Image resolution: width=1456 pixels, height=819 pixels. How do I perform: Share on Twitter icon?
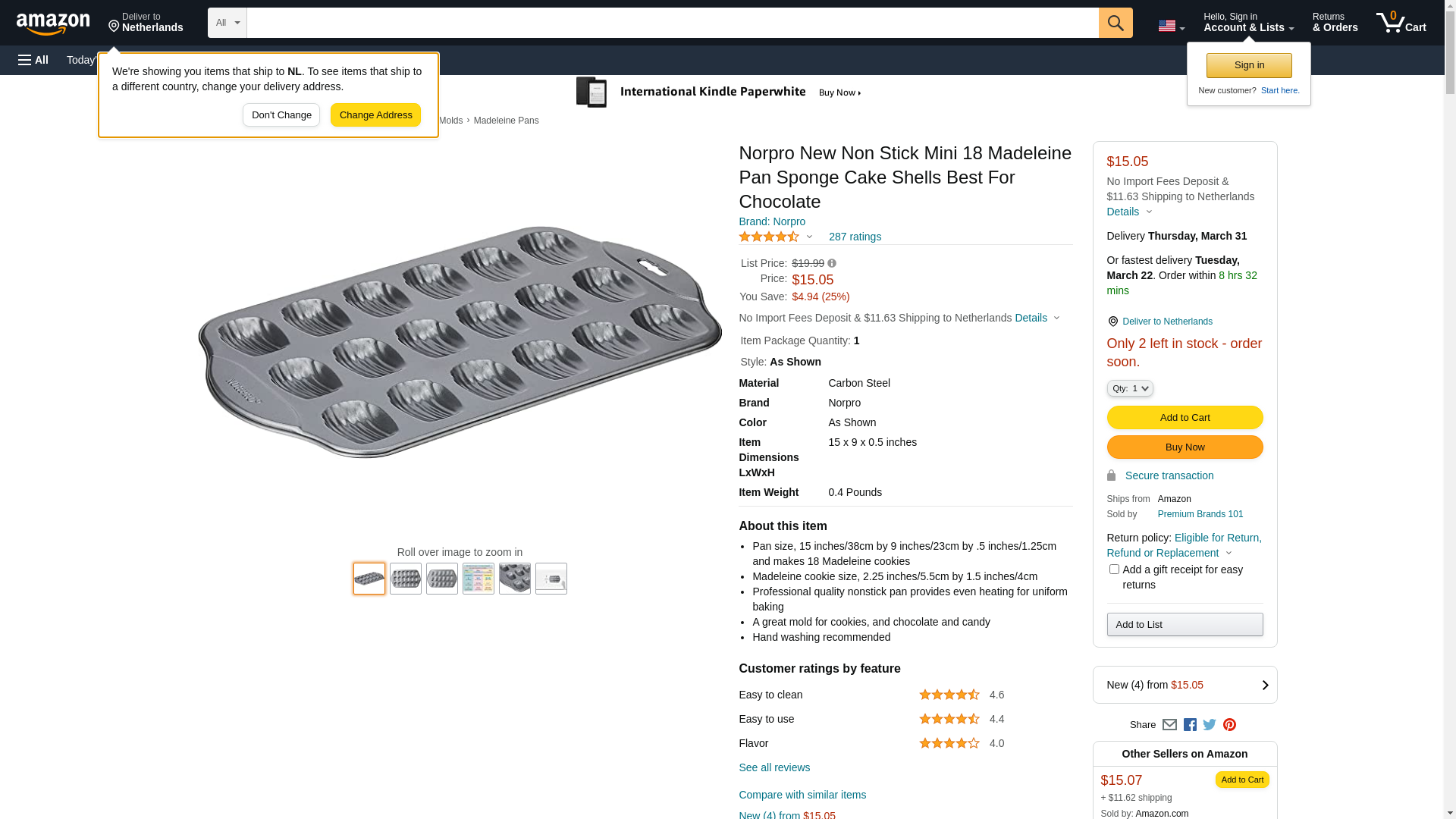pyautogui.click(x=1210, y=725)
